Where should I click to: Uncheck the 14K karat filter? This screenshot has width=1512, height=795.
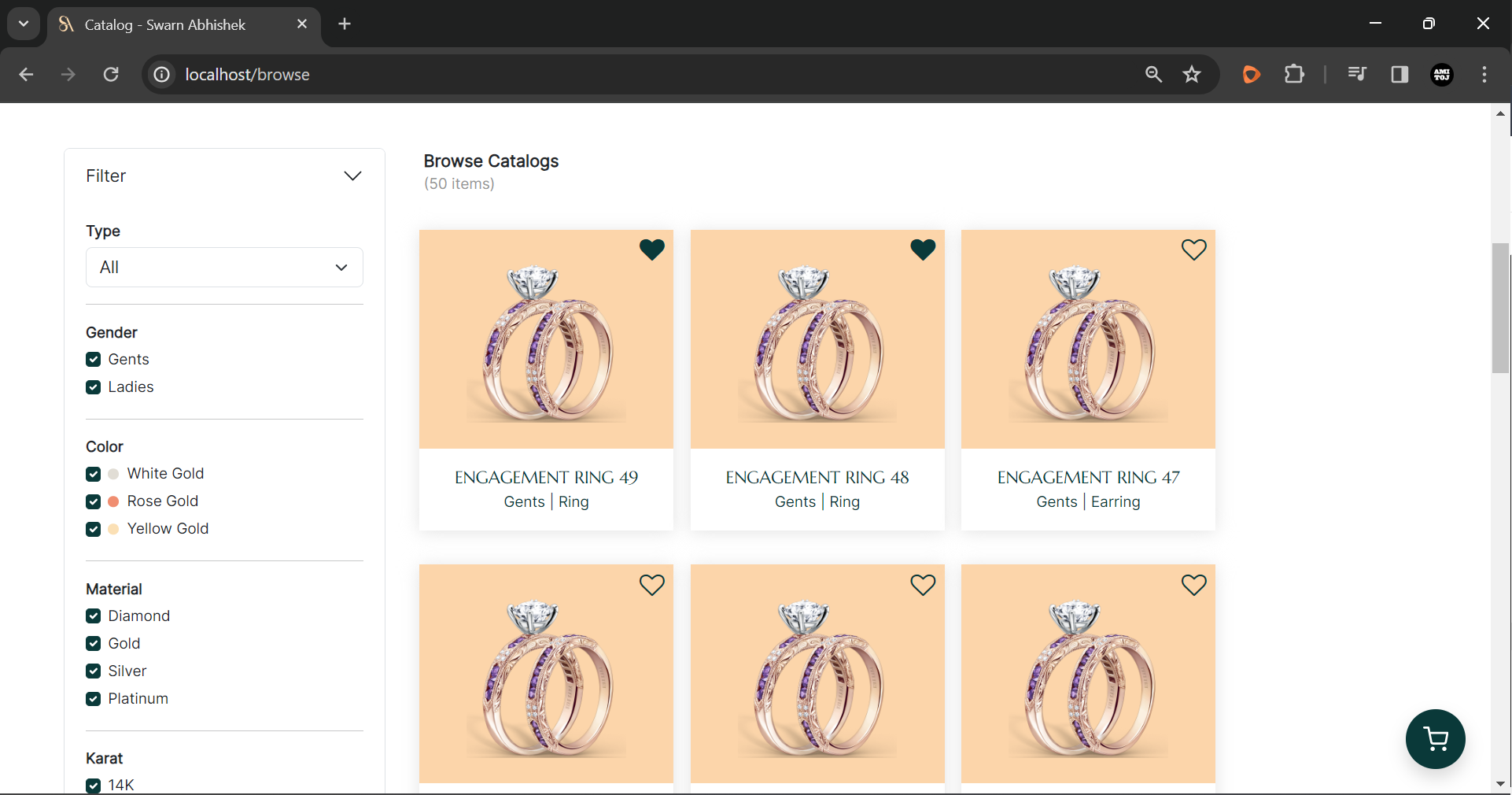94,786
